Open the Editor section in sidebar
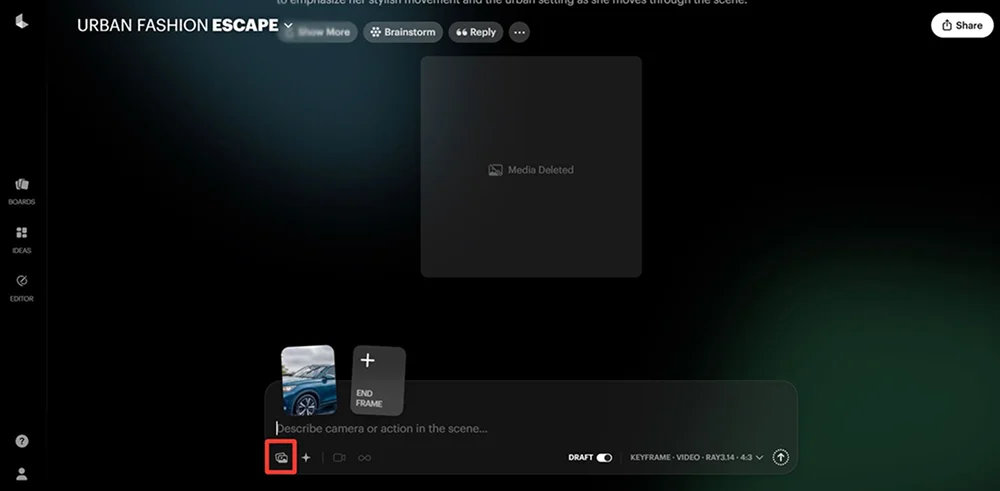1000x491 pixels. point(22,288)
